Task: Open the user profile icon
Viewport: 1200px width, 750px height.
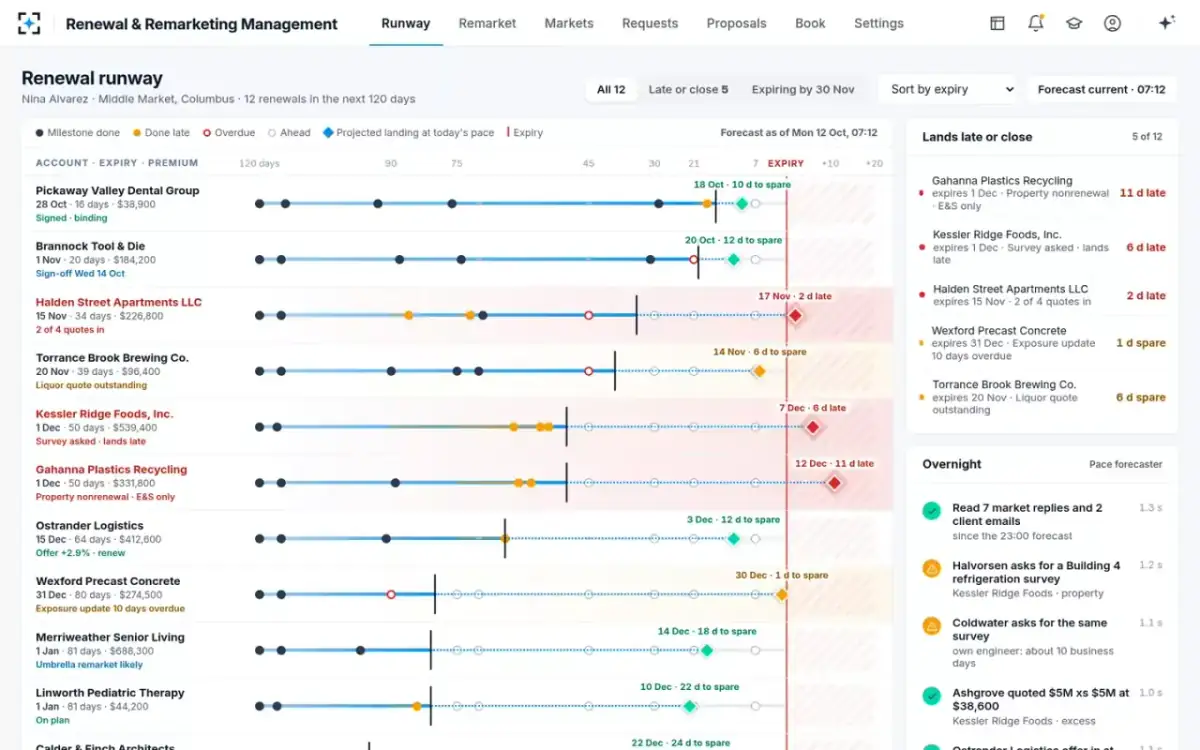Action: 1112,23
